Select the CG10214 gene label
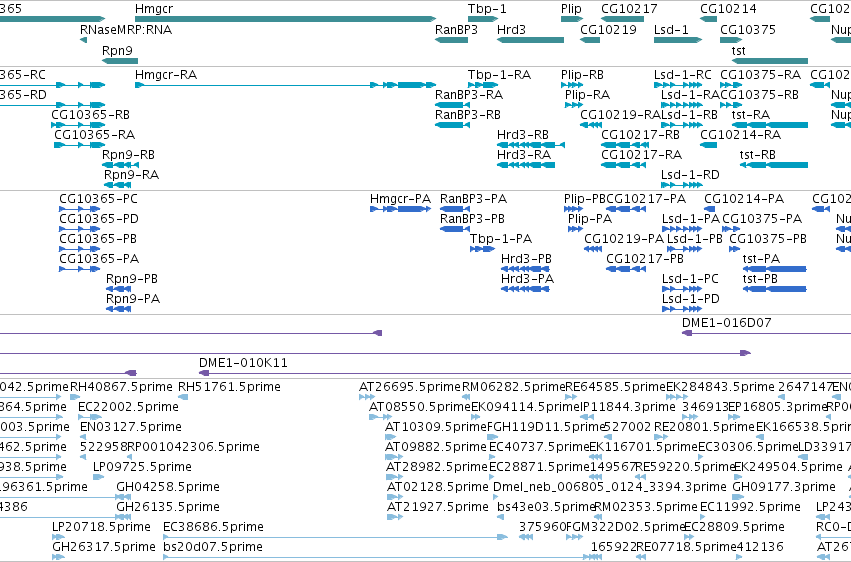851x562 pixels. coord(728,9)
